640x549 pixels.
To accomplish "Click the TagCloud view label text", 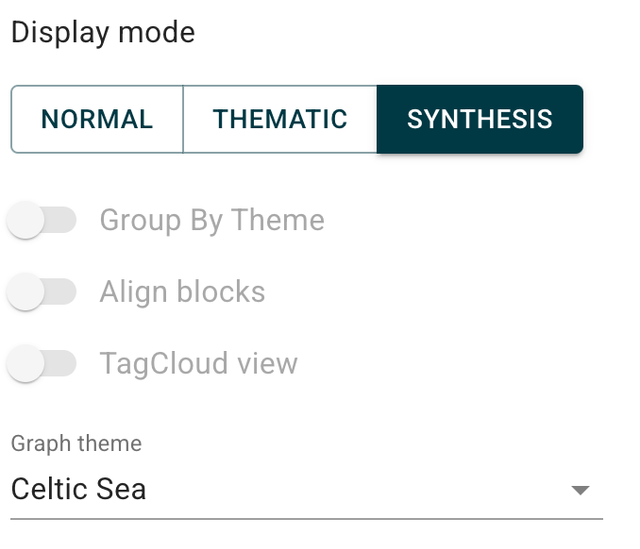I will click(198, 364).
